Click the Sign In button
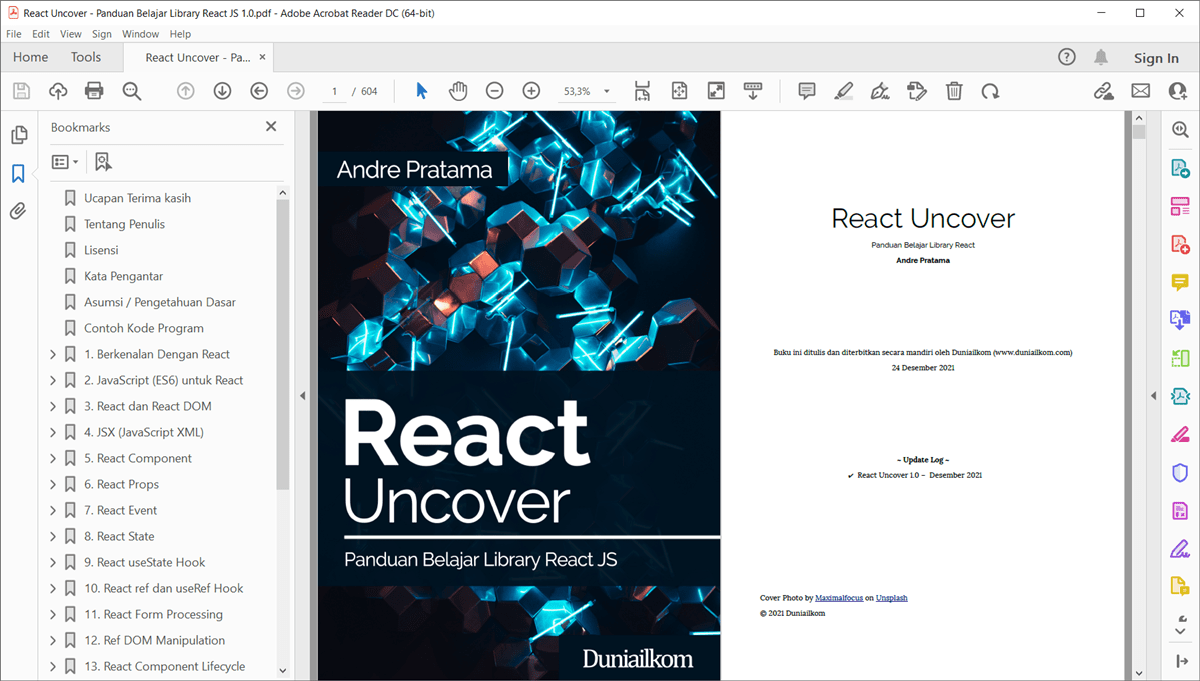Screen dimensions: 1200x681 click(1156, 58)
